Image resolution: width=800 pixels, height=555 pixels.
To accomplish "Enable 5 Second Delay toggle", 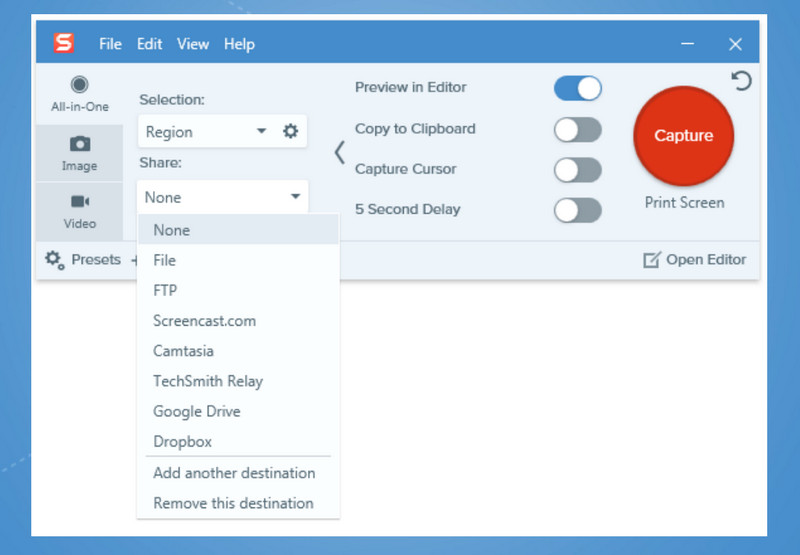I will pos(578,210).
